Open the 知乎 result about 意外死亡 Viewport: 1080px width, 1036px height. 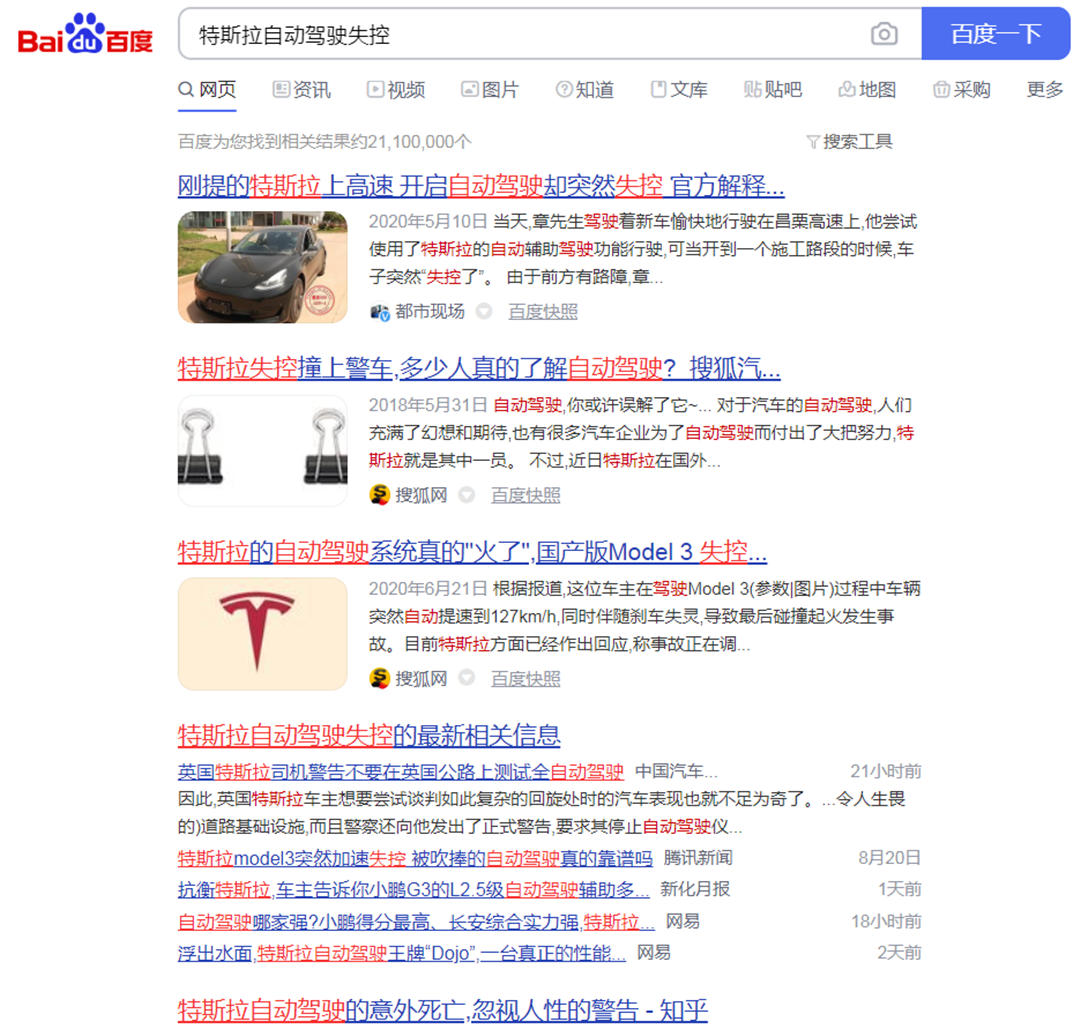(442, 1010)
